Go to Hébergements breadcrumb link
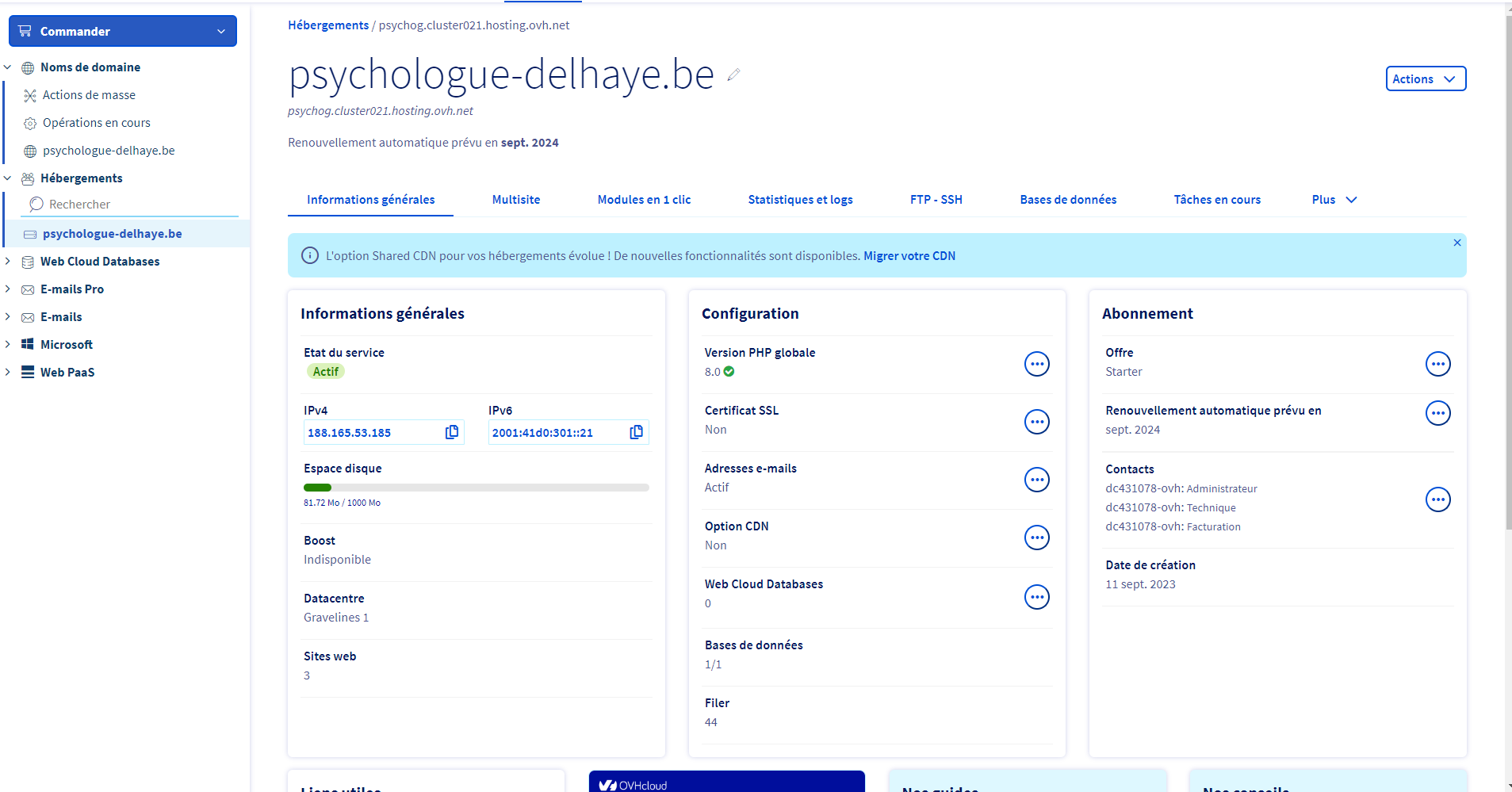Viewport: 1512px width, 792px height. (328, 25)
